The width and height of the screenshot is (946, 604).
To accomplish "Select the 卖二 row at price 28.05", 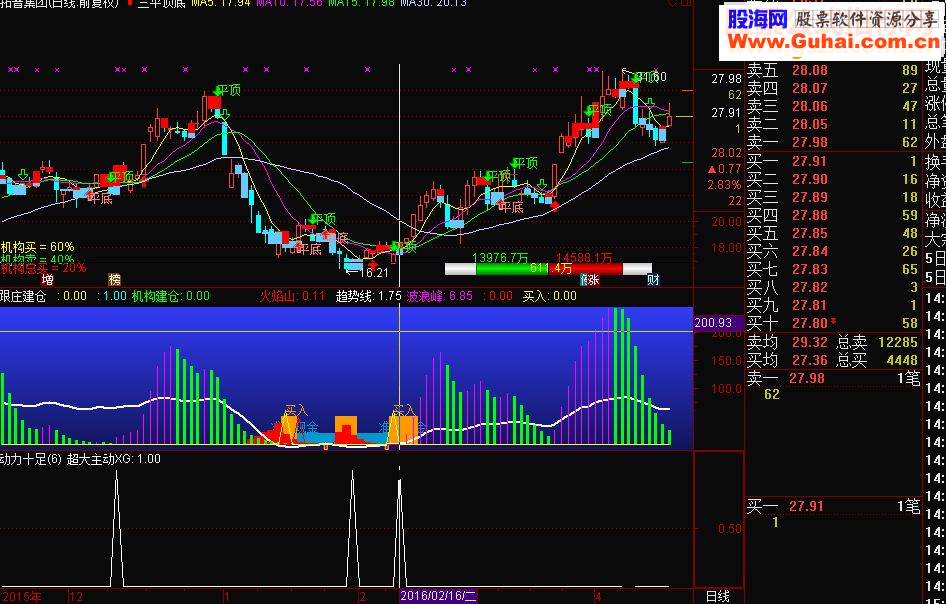I will tap(833, 125).
